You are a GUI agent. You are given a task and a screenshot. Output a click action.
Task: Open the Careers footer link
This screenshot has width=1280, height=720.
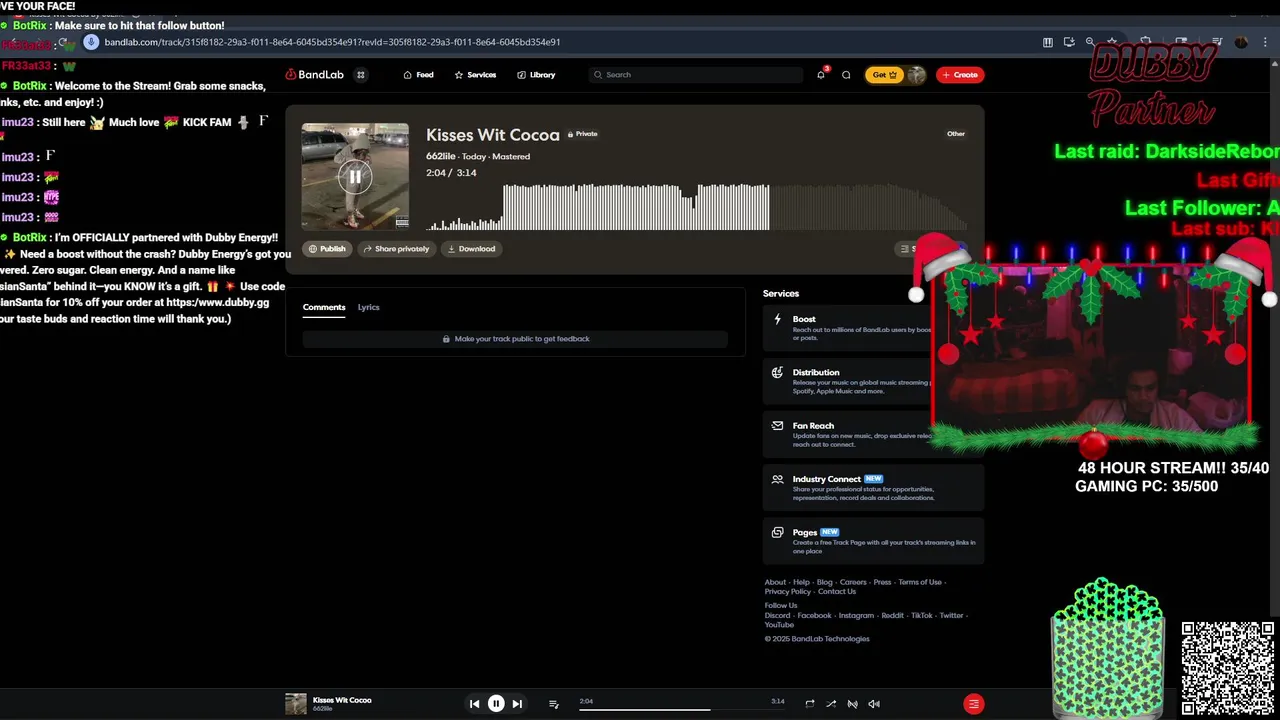(853, 582)
